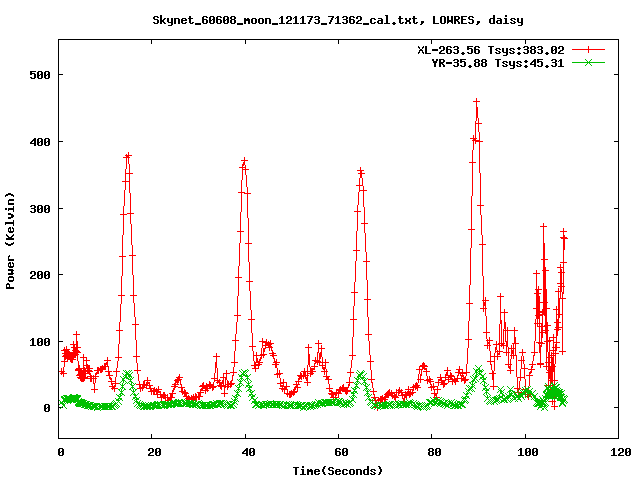Select the XL-263.56 Tsys:383.02 legend label
This screenshot has height=480, width=640.
click(491, 50)
